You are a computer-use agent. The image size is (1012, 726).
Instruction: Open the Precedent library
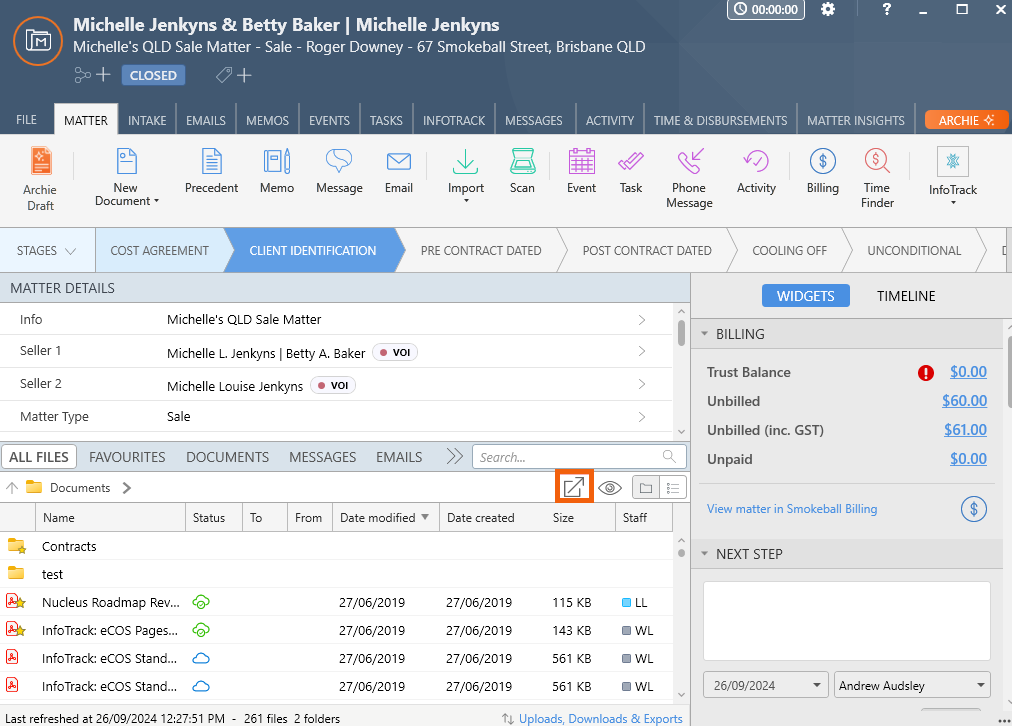tap(211, 171)
